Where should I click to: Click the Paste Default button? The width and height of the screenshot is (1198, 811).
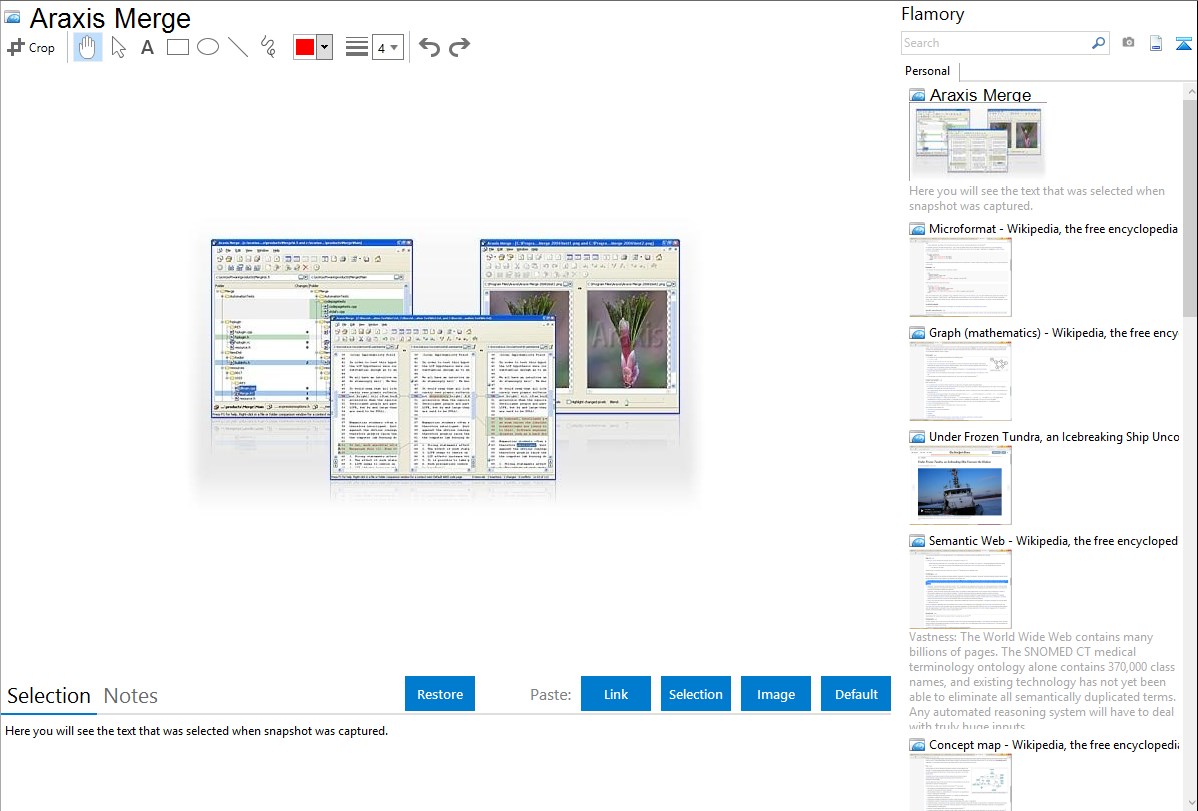pos(856,694)
